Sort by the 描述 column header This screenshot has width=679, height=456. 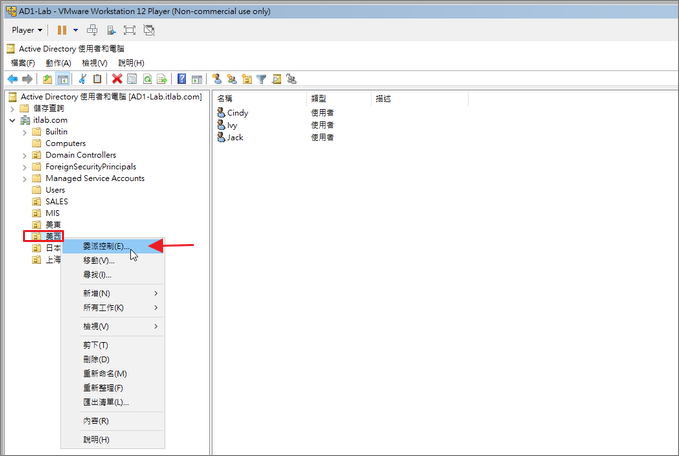click(x=420, y=99)
